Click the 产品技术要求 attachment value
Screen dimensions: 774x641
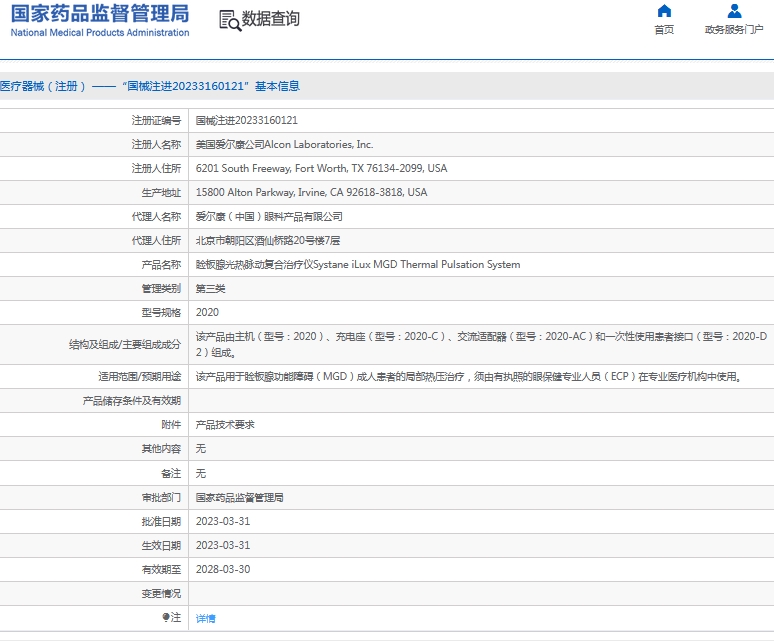point(225,425)
